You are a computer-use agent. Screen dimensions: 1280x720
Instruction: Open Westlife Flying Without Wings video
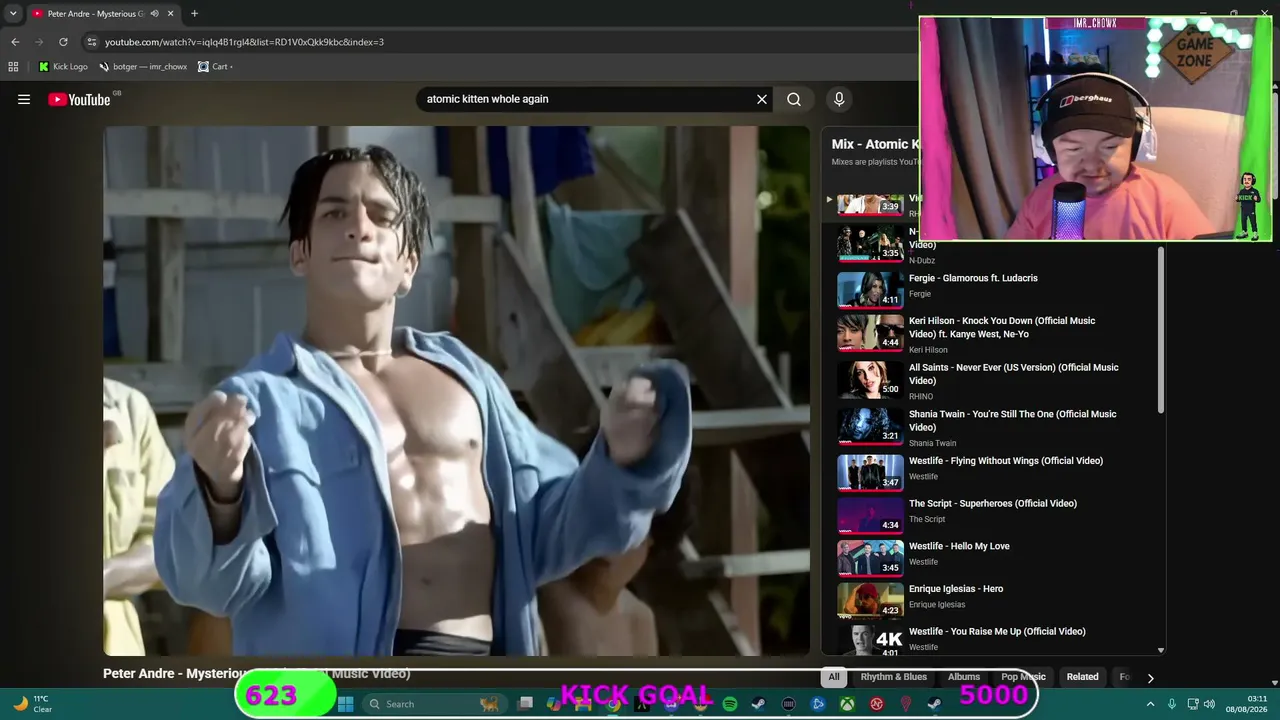(x=1006, y=461)
